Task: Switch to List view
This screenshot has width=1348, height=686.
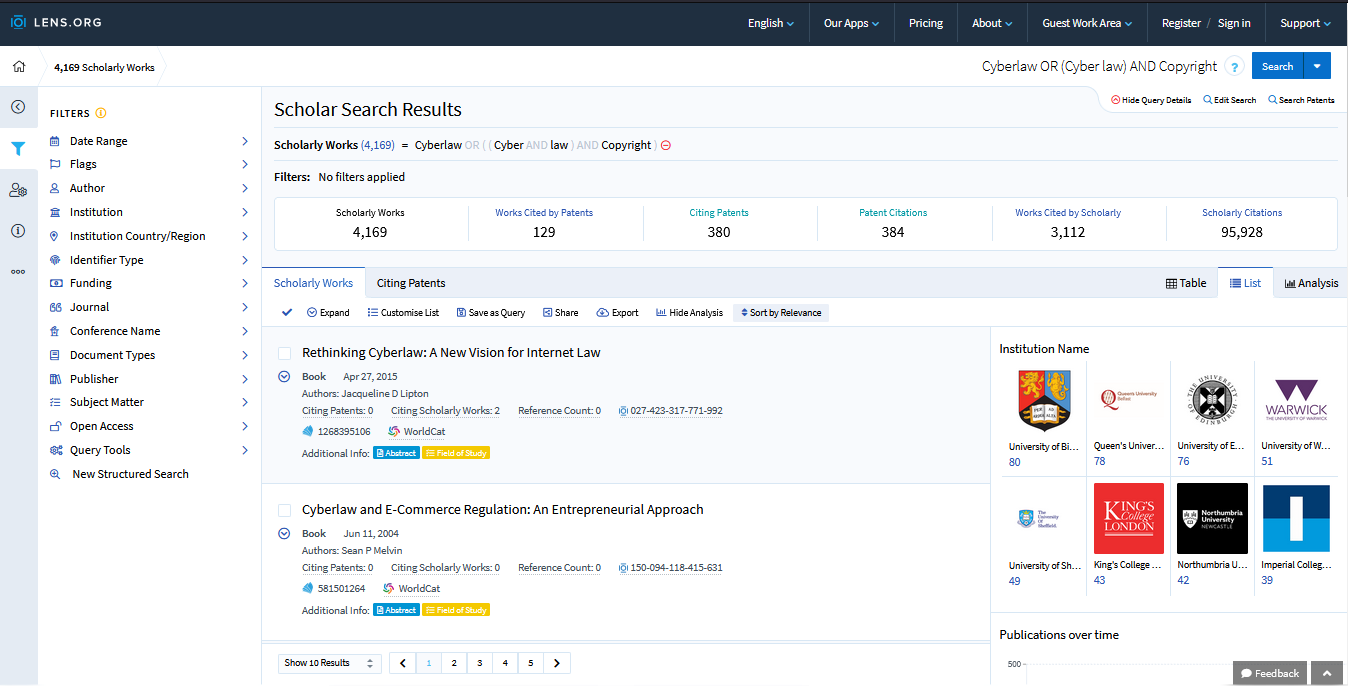Action: coord(1245,283)
